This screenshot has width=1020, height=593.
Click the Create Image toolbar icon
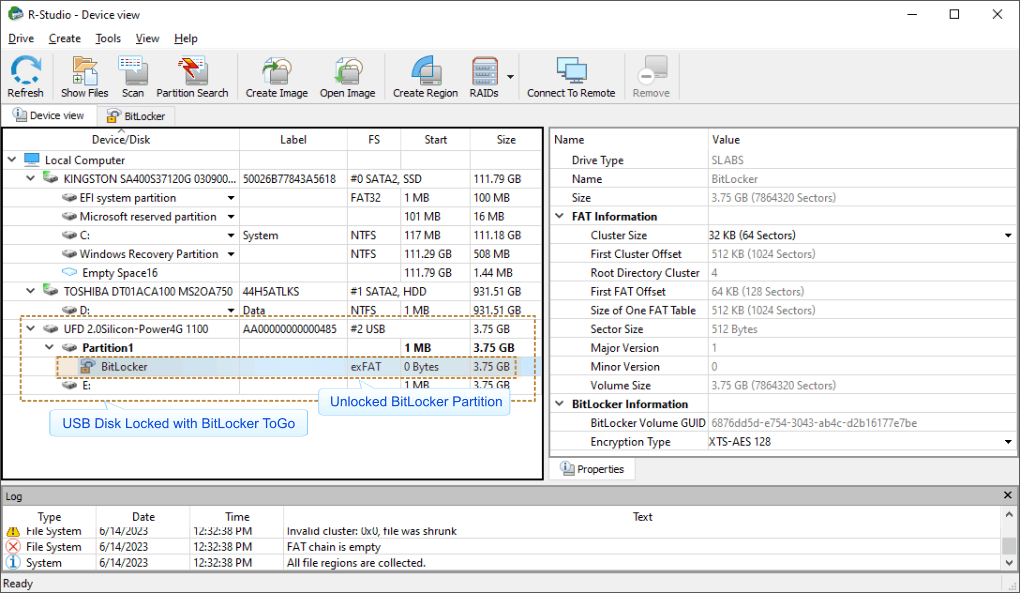click(x=276, y=77)
